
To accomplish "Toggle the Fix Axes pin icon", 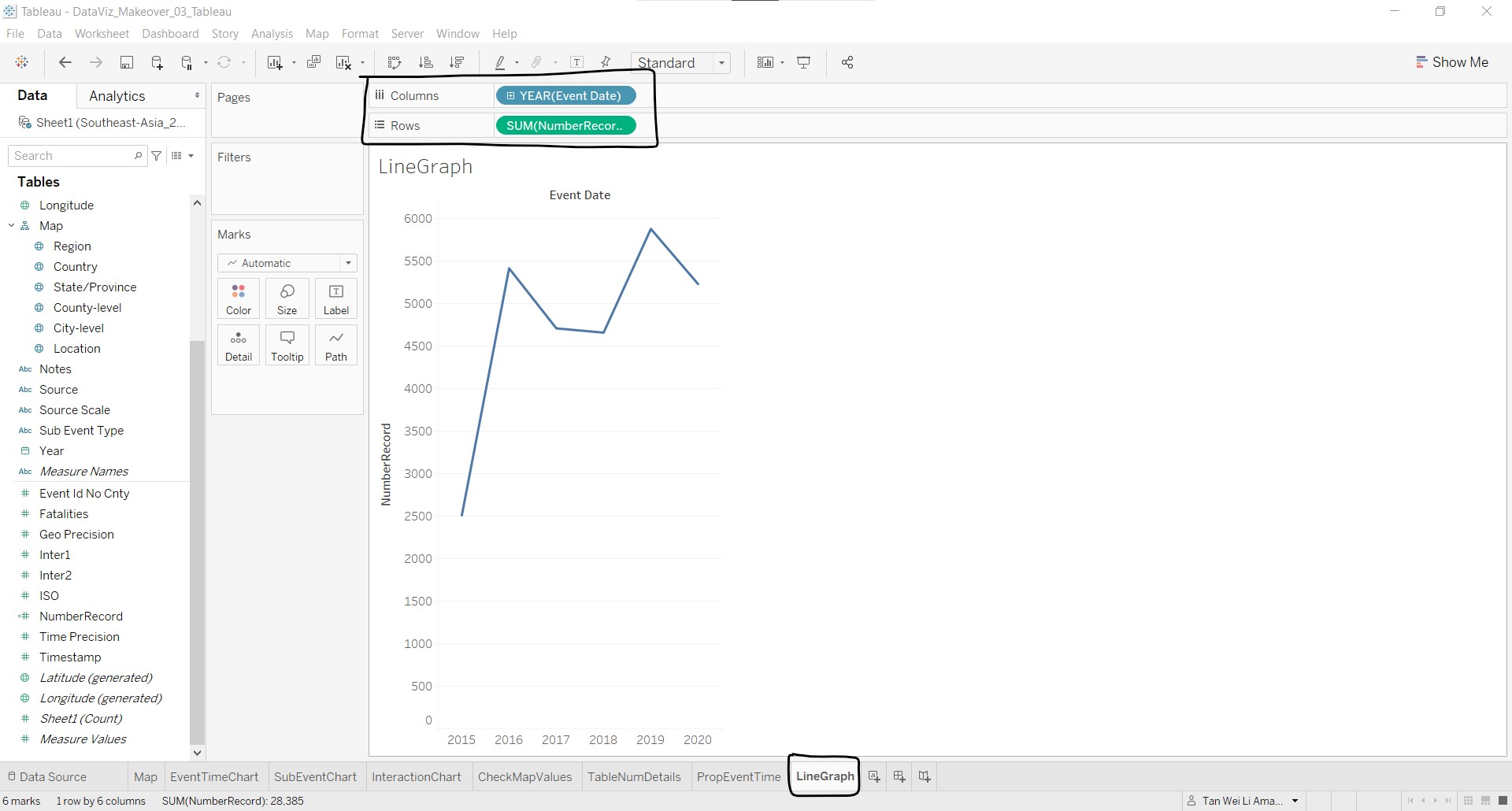I will (x=606, y=63).
